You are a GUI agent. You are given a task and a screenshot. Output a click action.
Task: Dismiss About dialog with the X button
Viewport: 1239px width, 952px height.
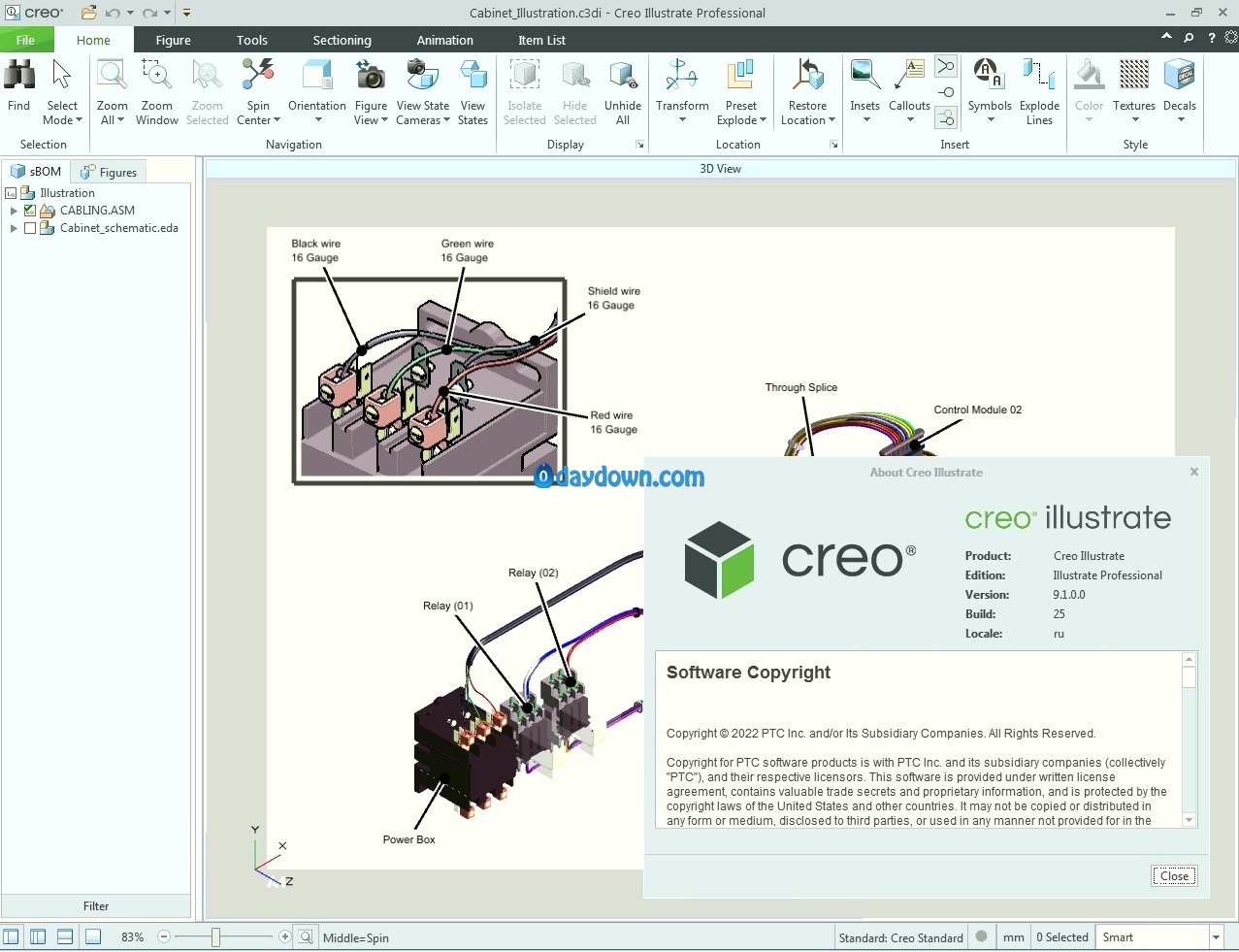tap(1194, 472)
